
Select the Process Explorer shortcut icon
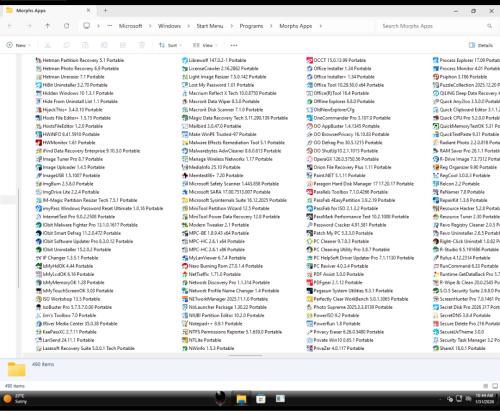(435, 60)
